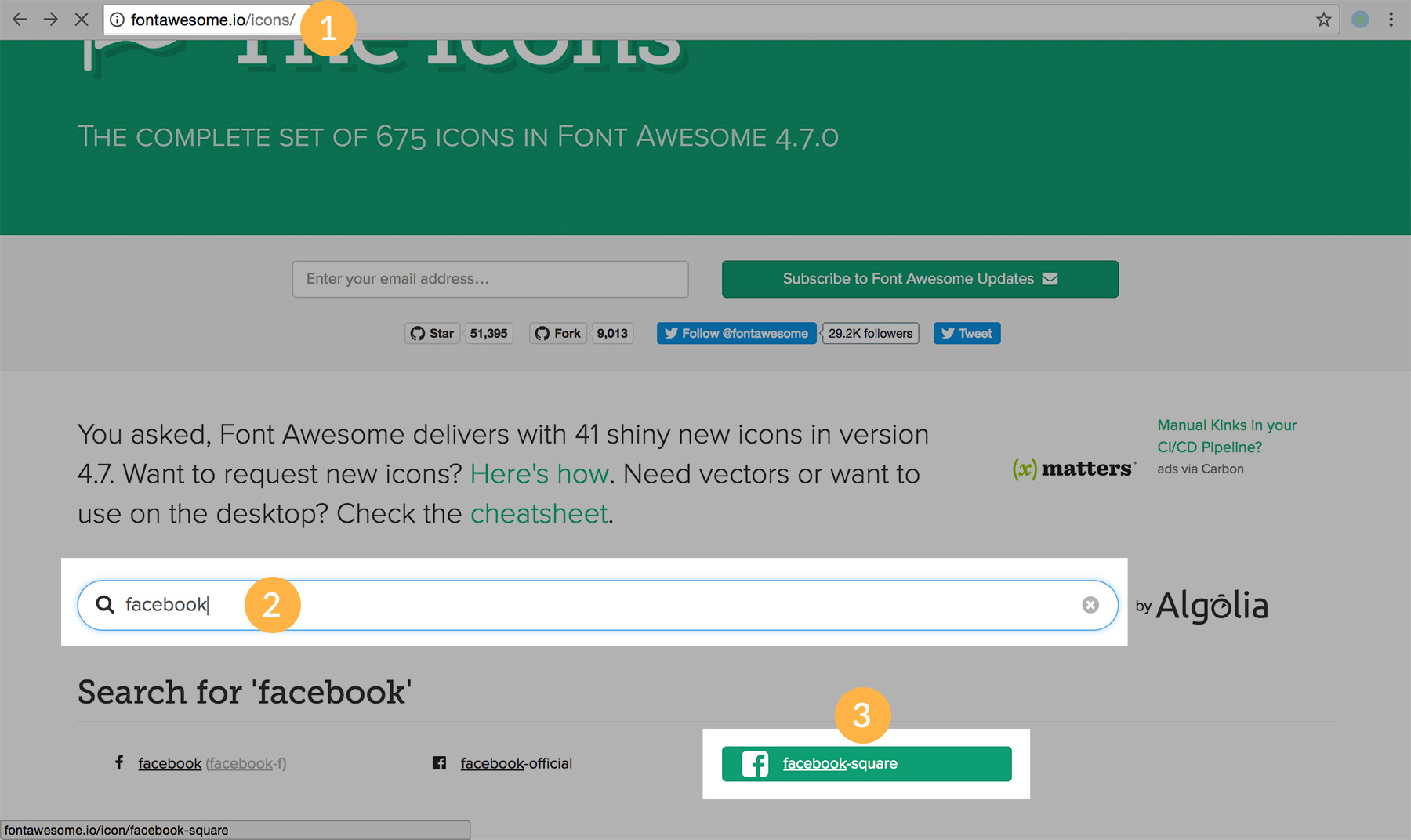The width and height of the screenshot is (1411, 840).
Task: Follow @fontawesome on Twitter
Action: click(x=735, y=333)
